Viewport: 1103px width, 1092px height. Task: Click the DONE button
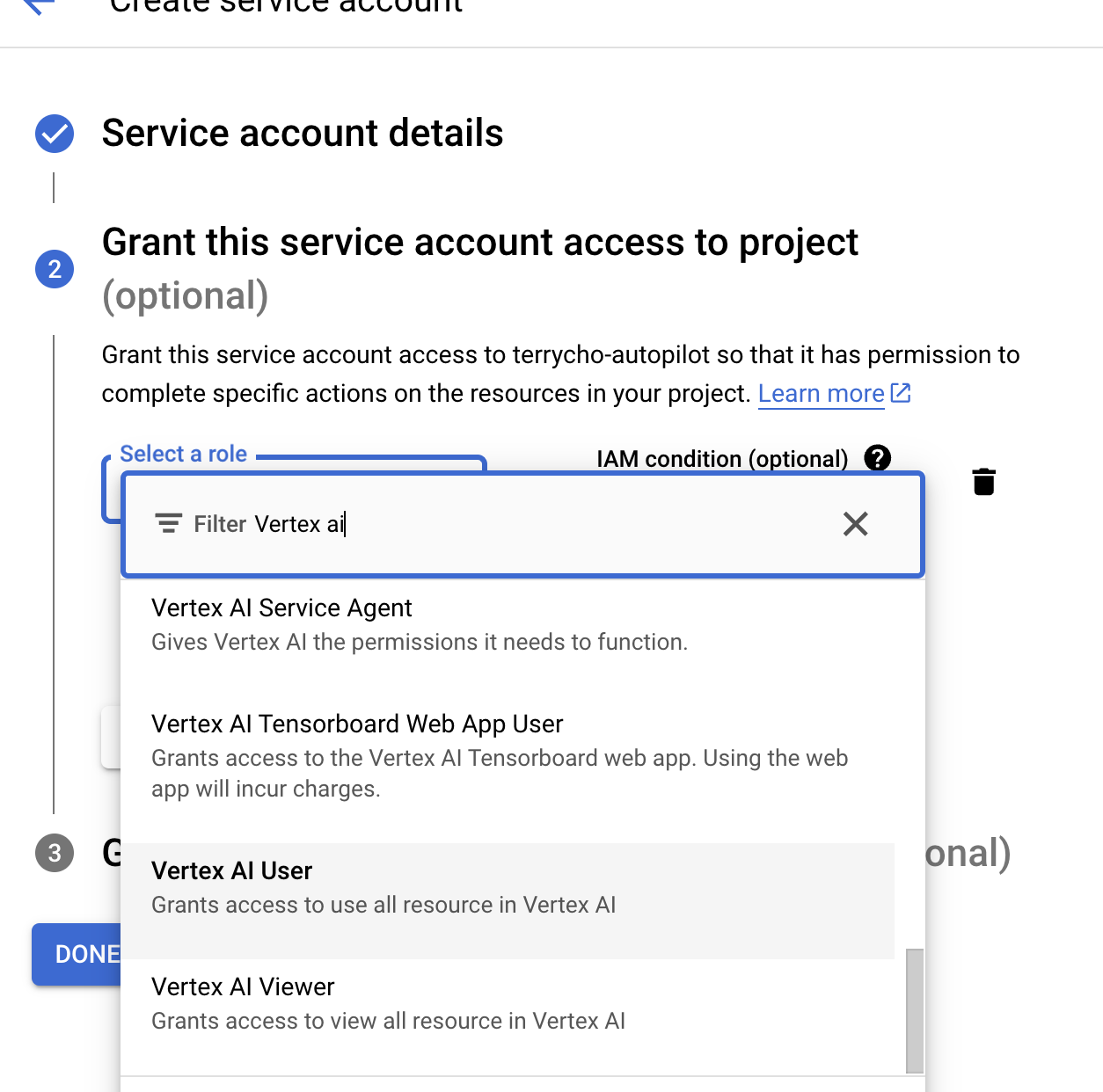pos(77,954)
